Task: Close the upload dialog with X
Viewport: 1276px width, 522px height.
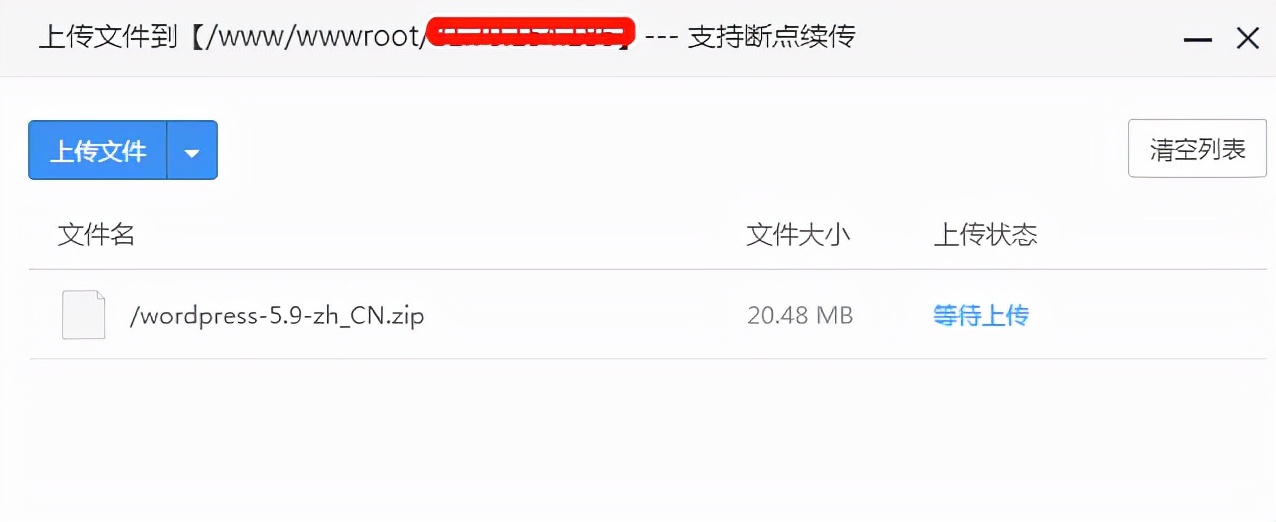Action: 1247,39
